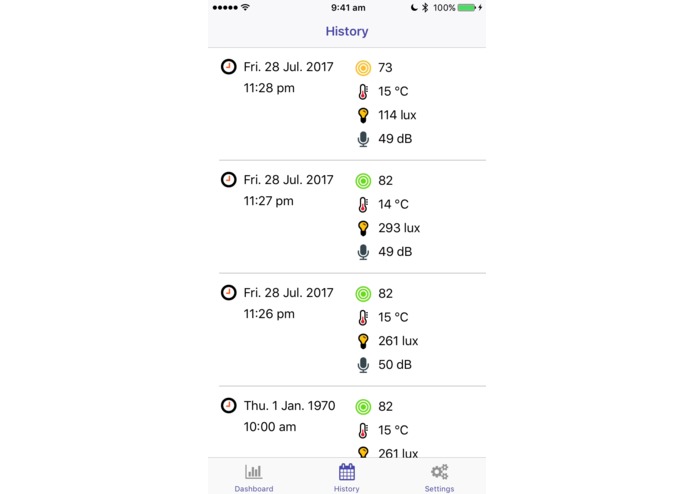Tap the light bulb icon beside 293 lux
The height and width of the screenshot is (494, 695).
point(363,228)
